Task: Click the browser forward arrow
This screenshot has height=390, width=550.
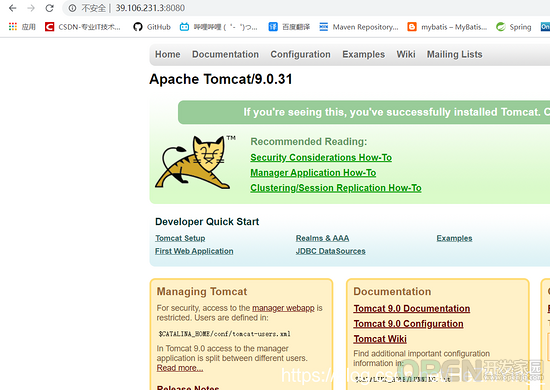Action: [31, 8]
